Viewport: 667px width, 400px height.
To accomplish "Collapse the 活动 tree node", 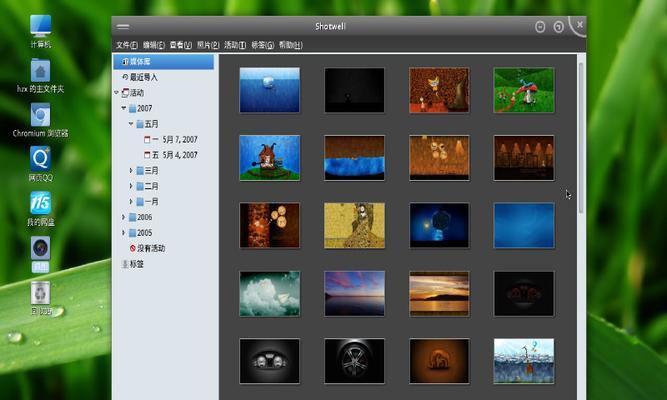I will 116,92.
